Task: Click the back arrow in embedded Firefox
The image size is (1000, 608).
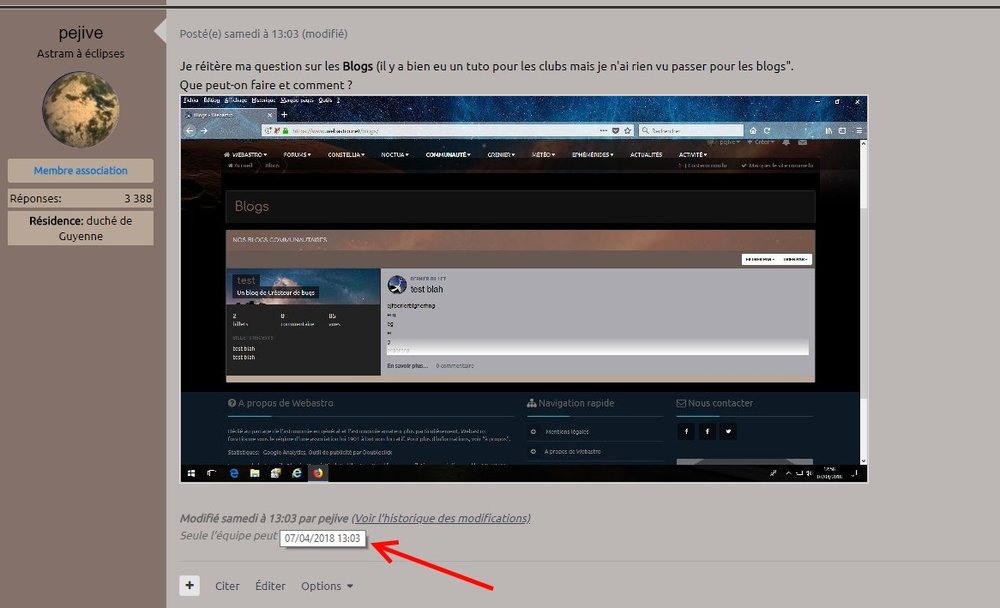Action: 190,130
